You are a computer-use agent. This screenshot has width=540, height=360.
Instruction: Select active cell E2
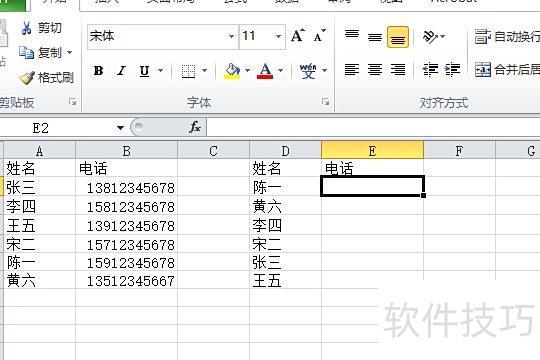pyautogui.click(x=372, y=186)
